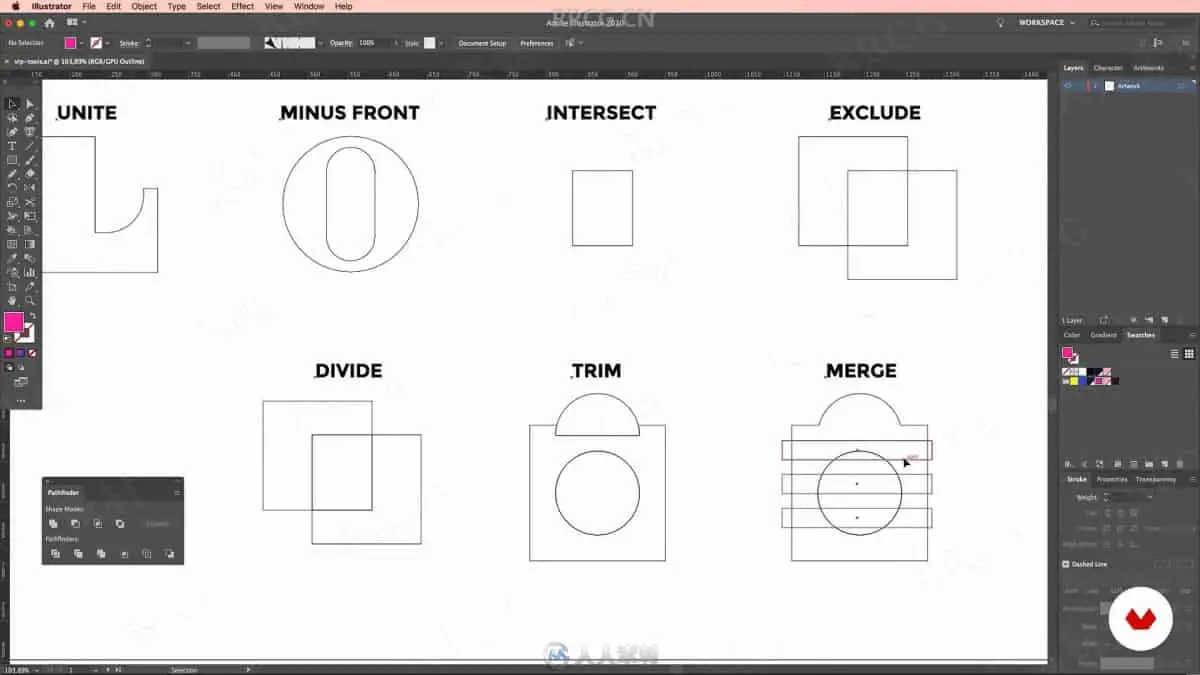Switch to the Character panel tab
The width and height of the screenshot is (1200, 675).
1108,68
